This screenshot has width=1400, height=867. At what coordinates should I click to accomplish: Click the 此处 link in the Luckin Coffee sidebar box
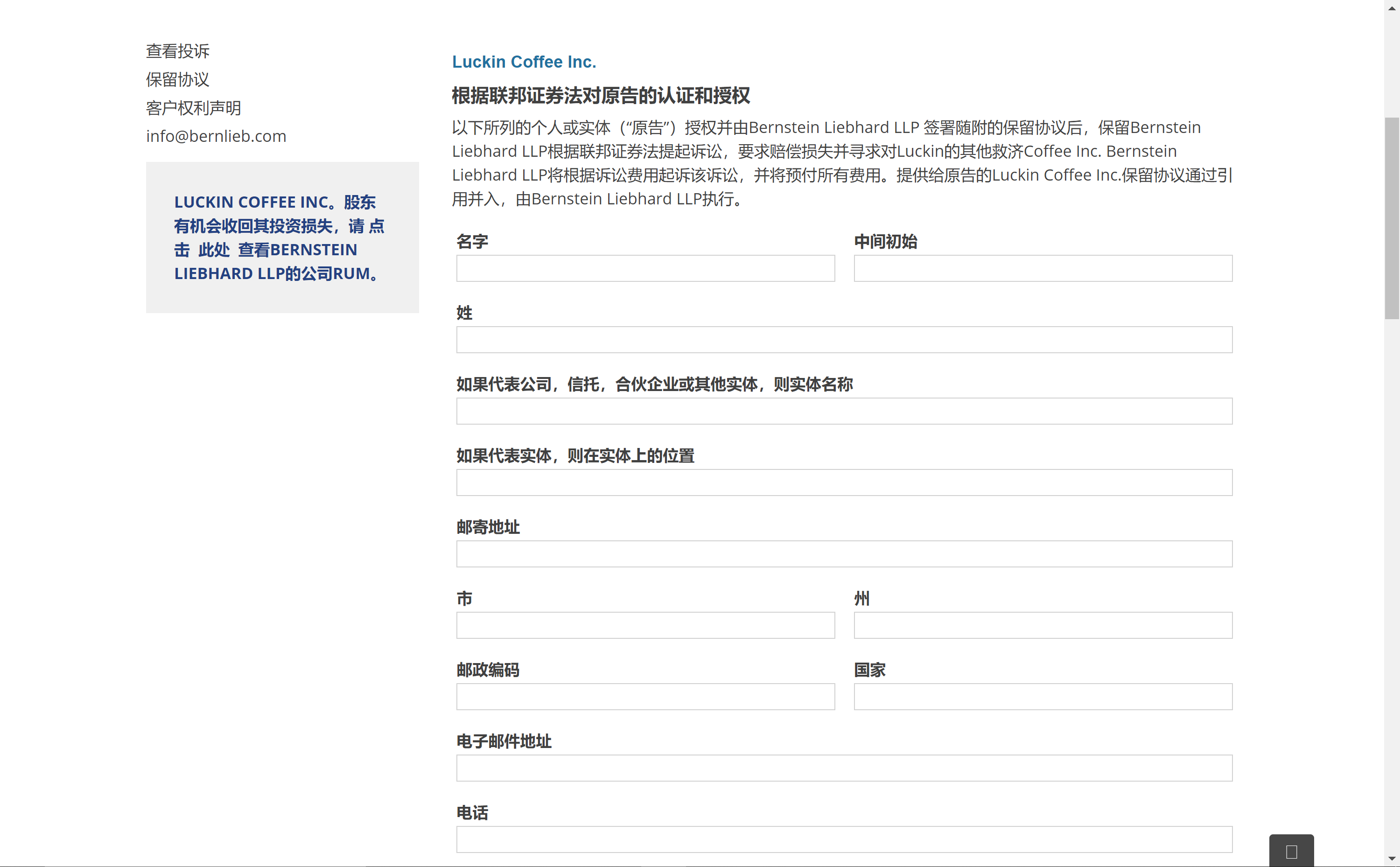coord(214,250)
